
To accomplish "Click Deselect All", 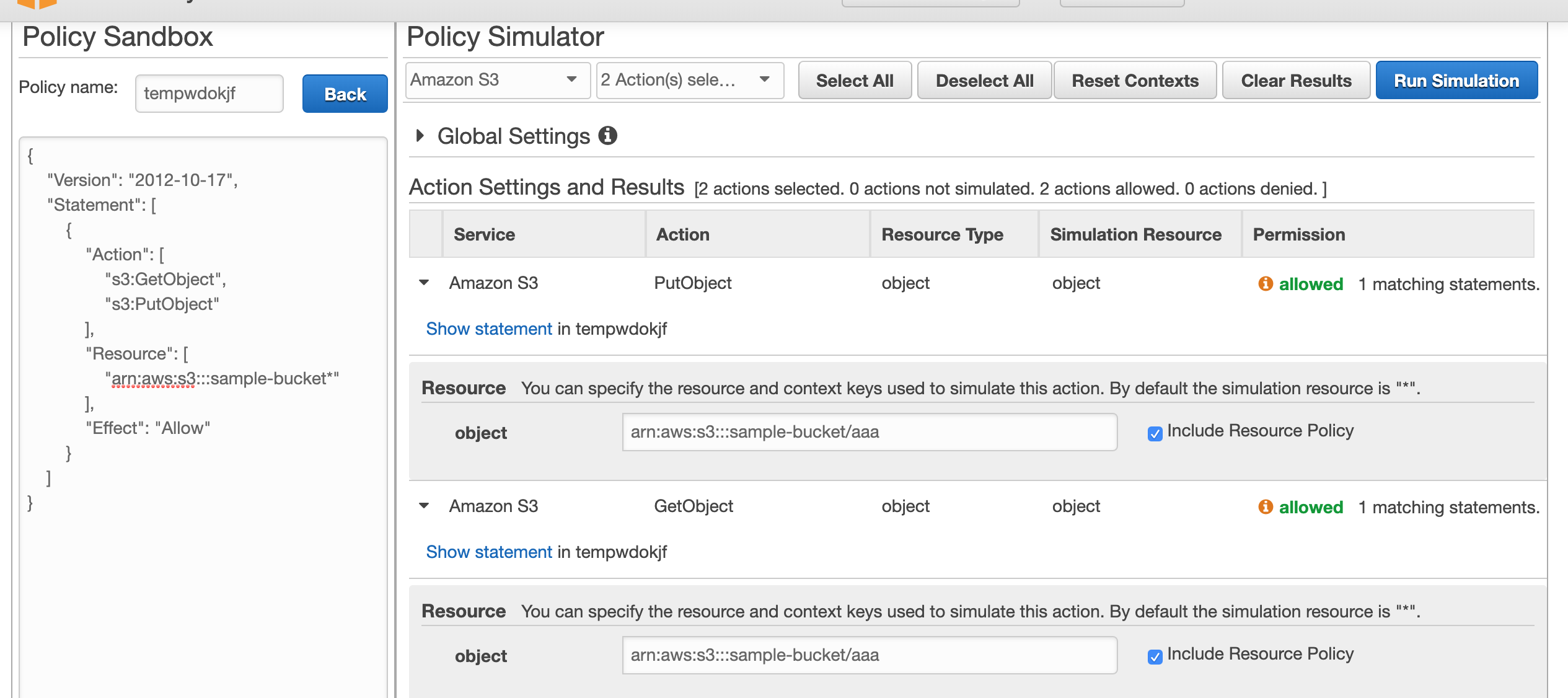I will point(984,81).
